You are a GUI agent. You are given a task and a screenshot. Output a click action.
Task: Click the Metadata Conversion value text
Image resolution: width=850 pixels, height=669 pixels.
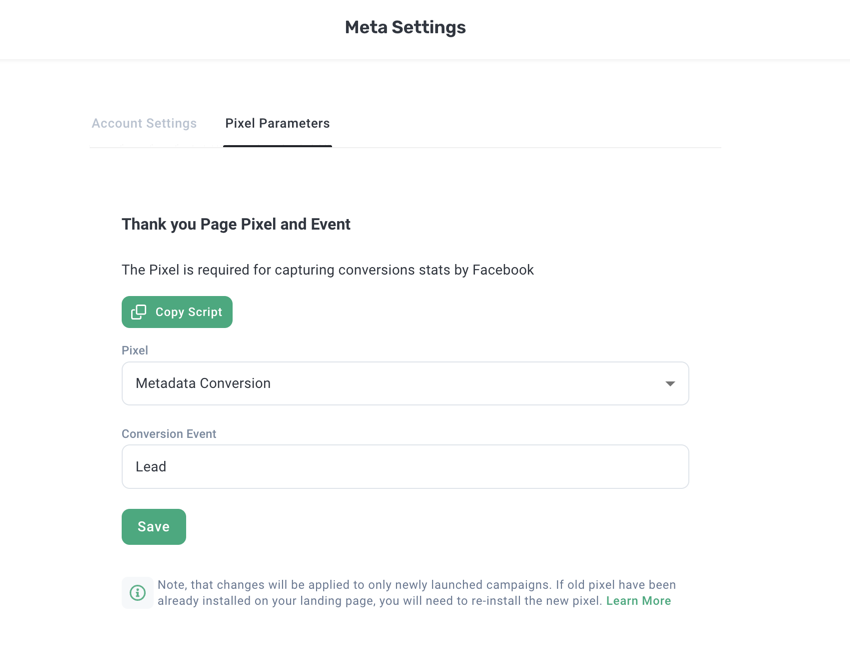[203, 384]
